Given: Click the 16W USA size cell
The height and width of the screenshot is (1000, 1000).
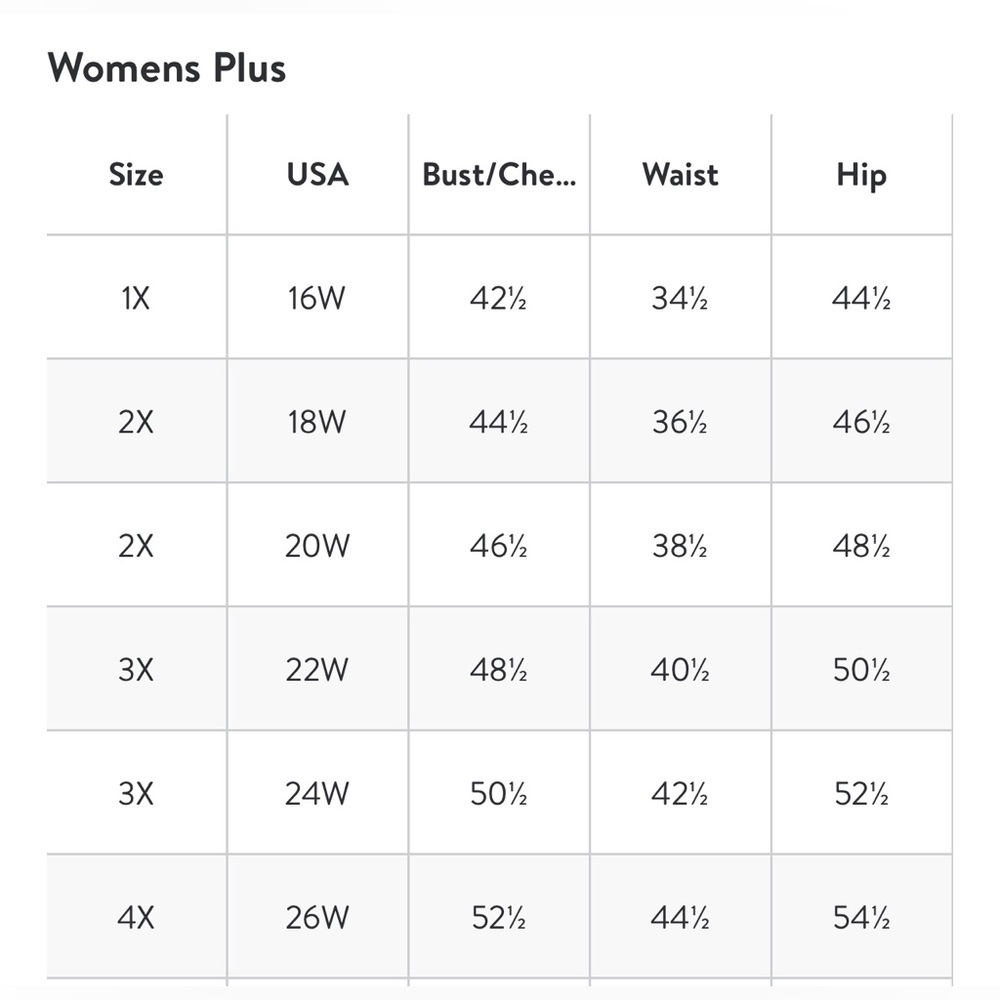Looking at the screenshot, I should coord(317,298).
